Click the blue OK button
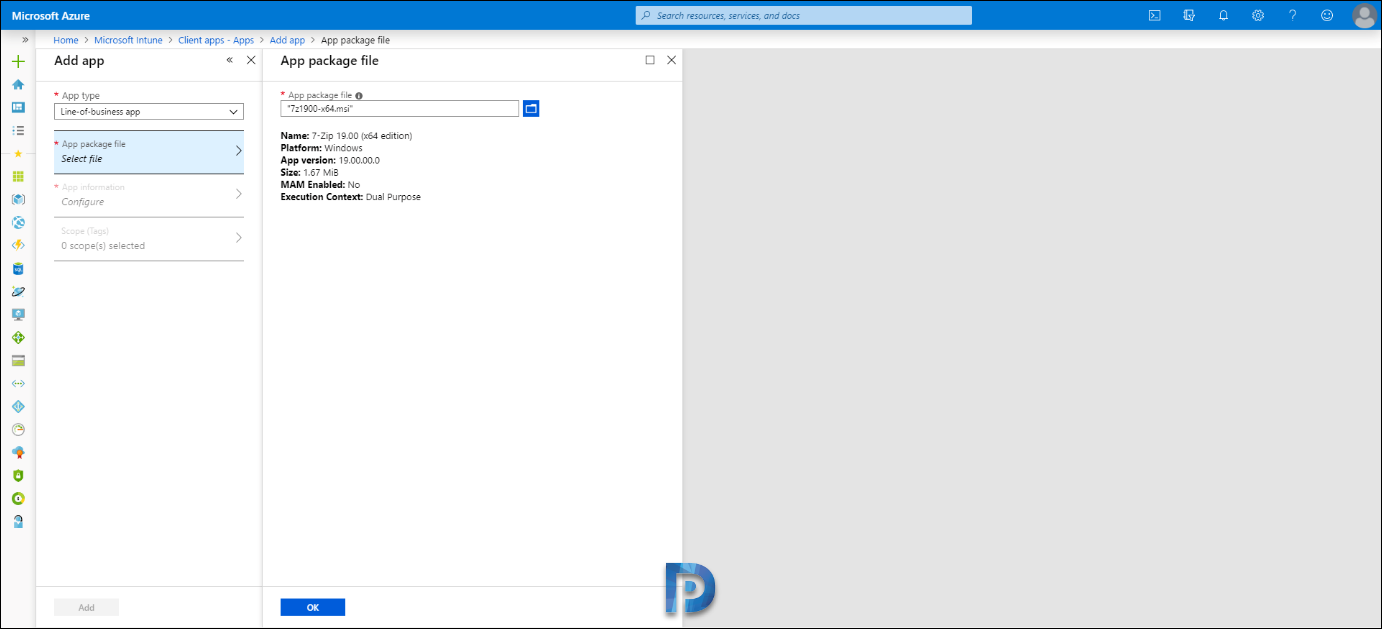The width and height of the screenshot is (1382, 629). pyautogui.click(x=313, y=607)
